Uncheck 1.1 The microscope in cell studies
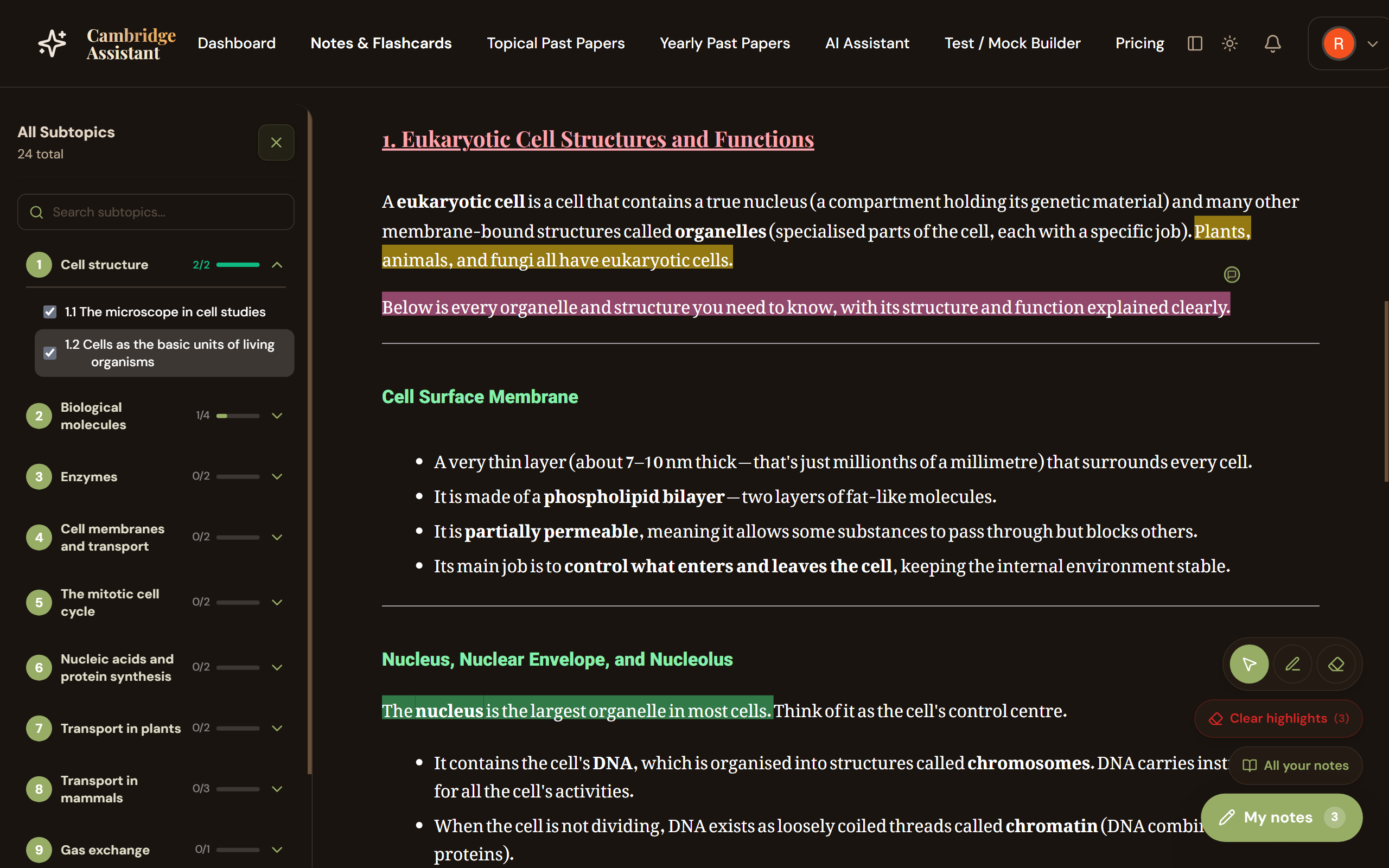 (x=50, y=312)
